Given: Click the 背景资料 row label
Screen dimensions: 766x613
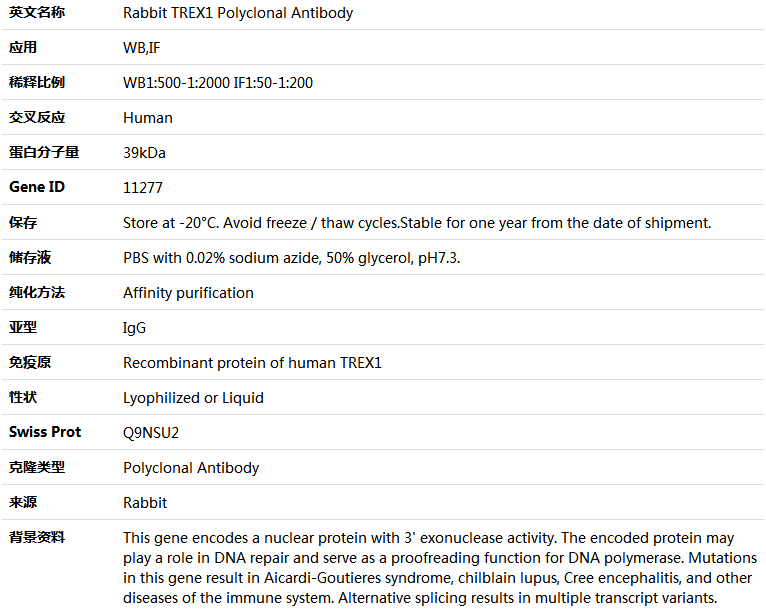Looking at the screenshot, I should 37,538.
